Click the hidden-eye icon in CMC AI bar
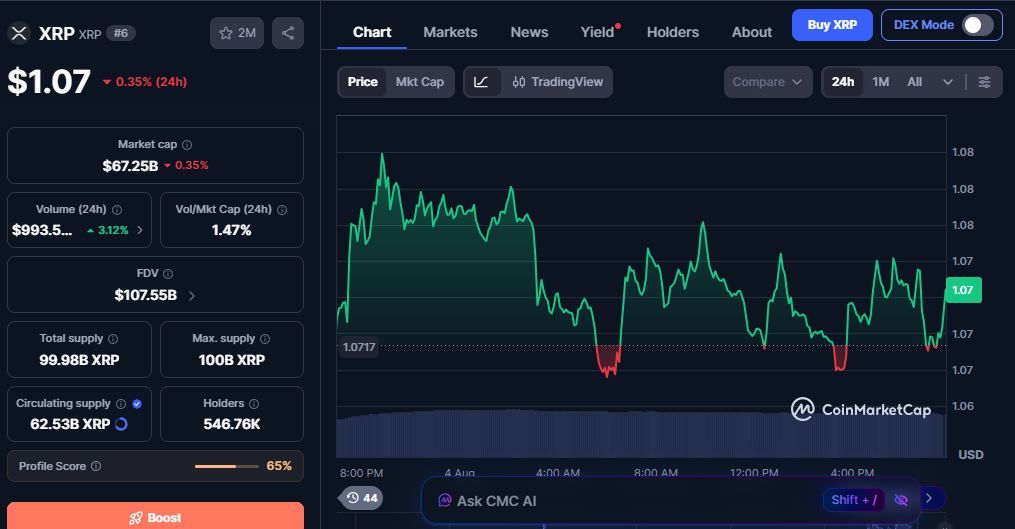This screenshot has height=529, width=1015. tap(900, 500)
